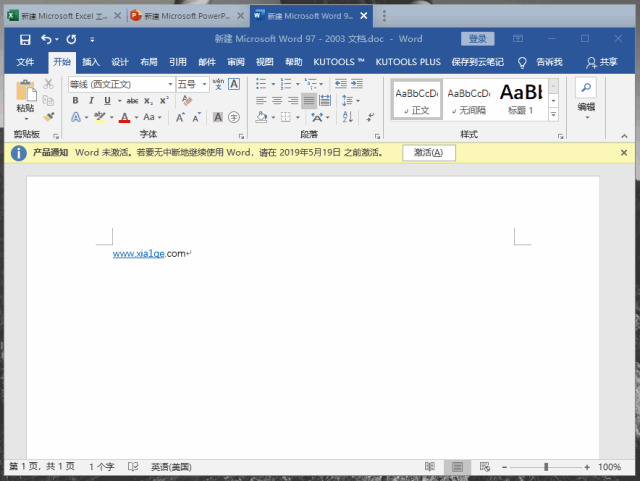This screenshot has width=640, height=481.
Task: Open the font size dropdown
Action: [204, 85]
